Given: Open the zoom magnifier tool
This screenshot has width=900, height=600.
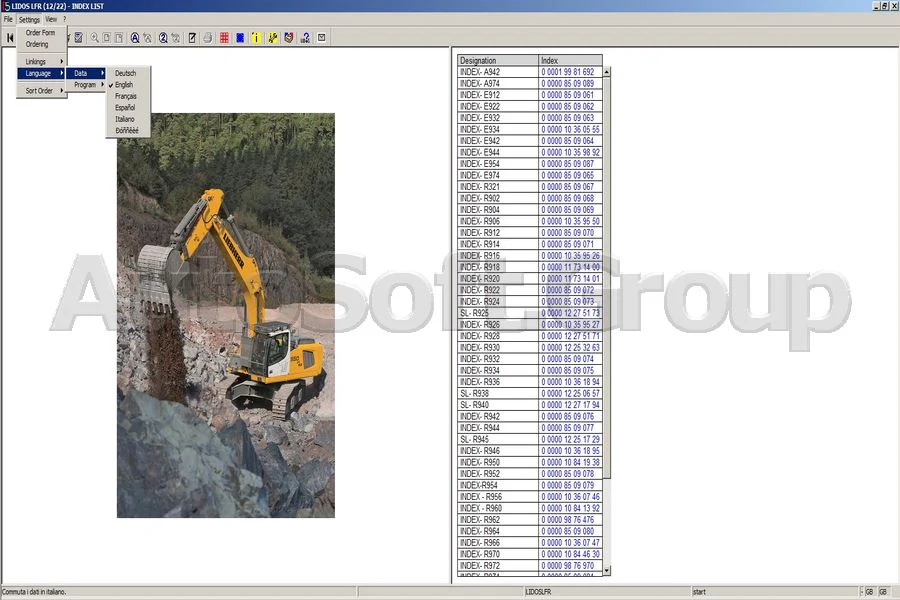Looking at the screenshot, I should coord(94,37).
